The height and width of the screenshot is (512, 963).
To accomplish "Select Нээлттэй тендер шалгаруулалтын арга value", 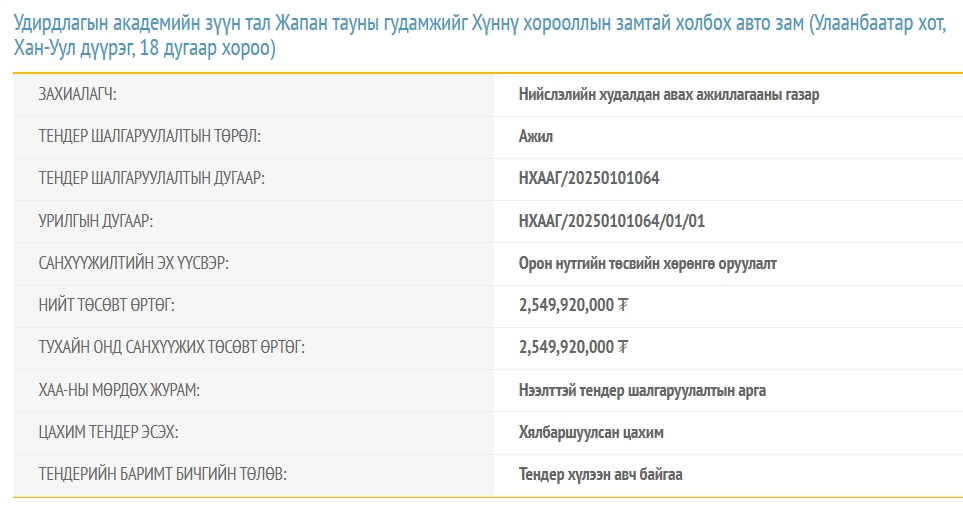I will pyautogui.click(x=642, y=390).
